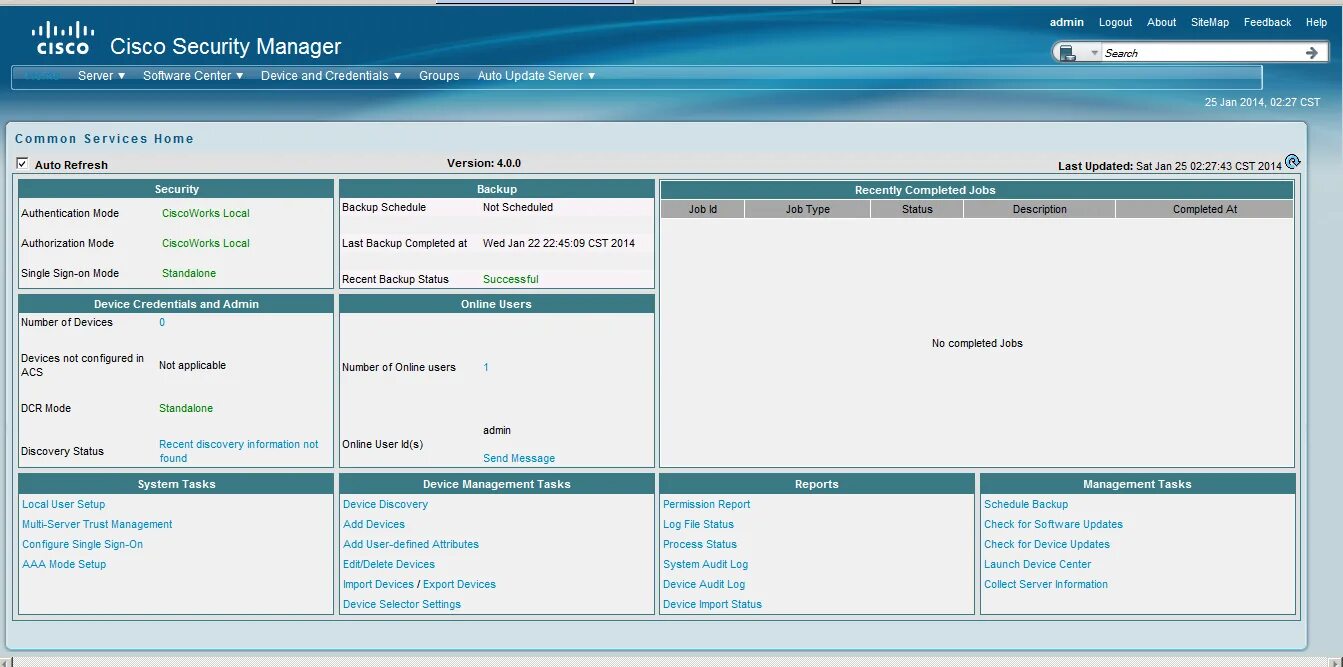The width and height of the screenshot is (1343, 667).
Task: Click DCR Mode Standalone value
Action: point(186,408)
